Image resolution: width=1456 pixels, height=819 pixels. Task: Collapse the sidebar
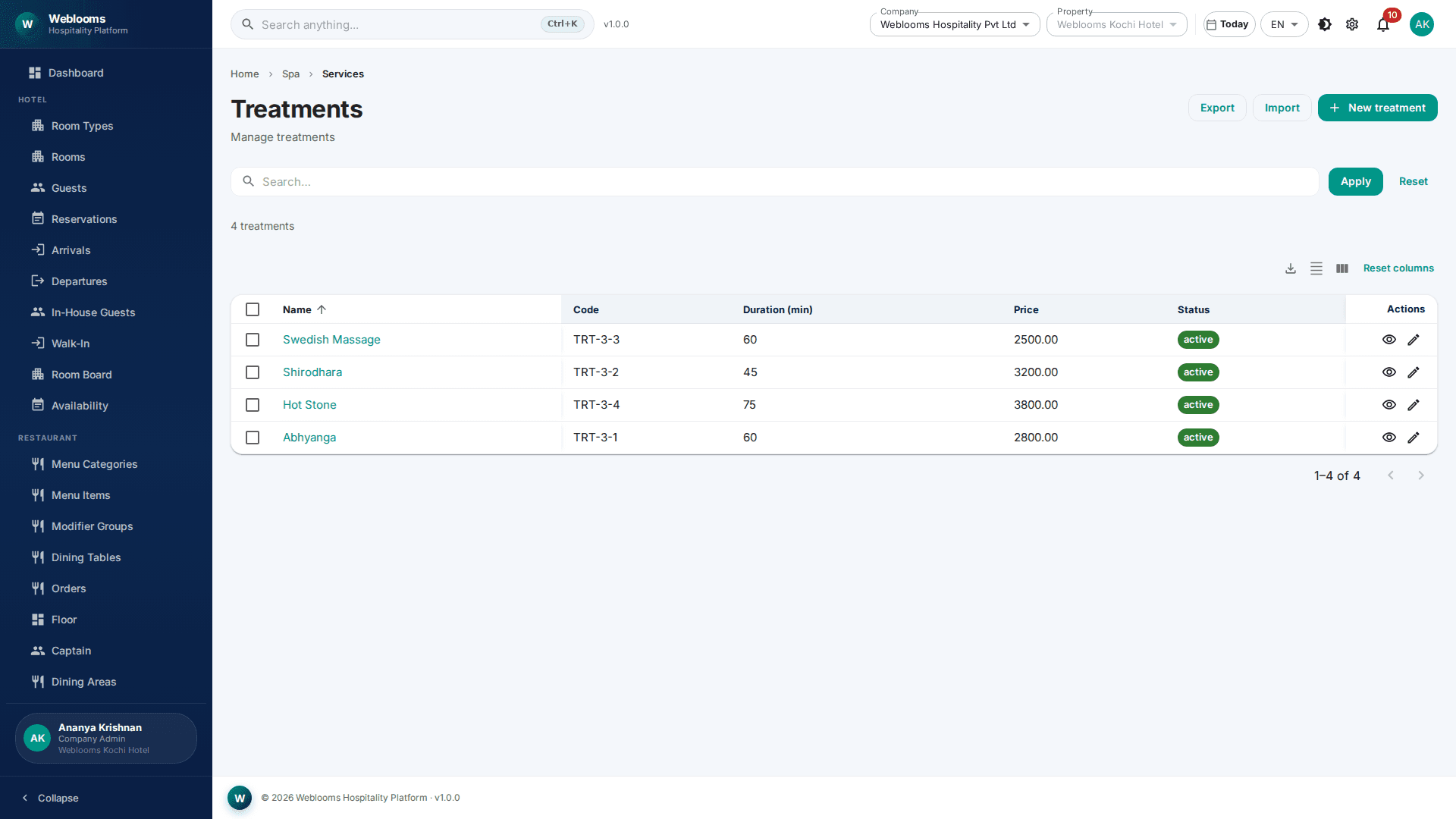click(51, 798)
